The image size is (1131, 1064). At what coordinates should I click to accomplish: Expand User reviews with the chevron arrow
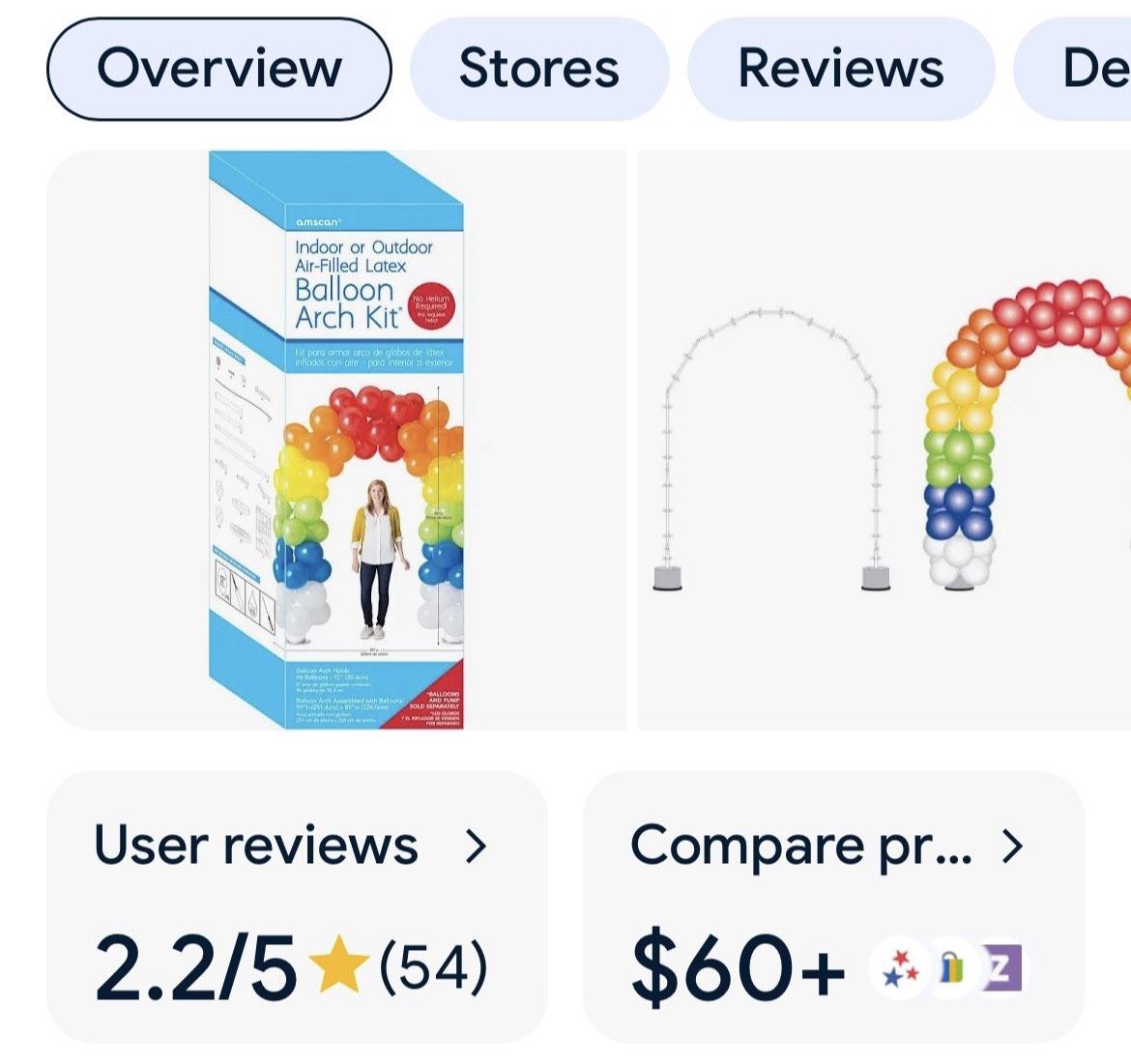[x=476, y=847]
